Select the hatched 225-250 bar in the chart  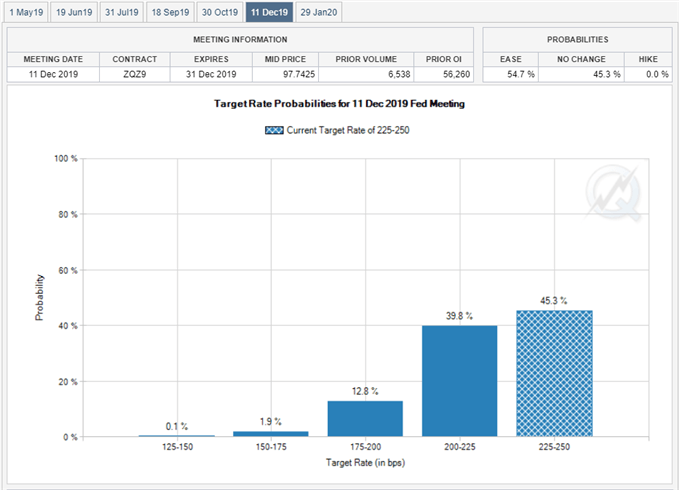click(556, 374)
